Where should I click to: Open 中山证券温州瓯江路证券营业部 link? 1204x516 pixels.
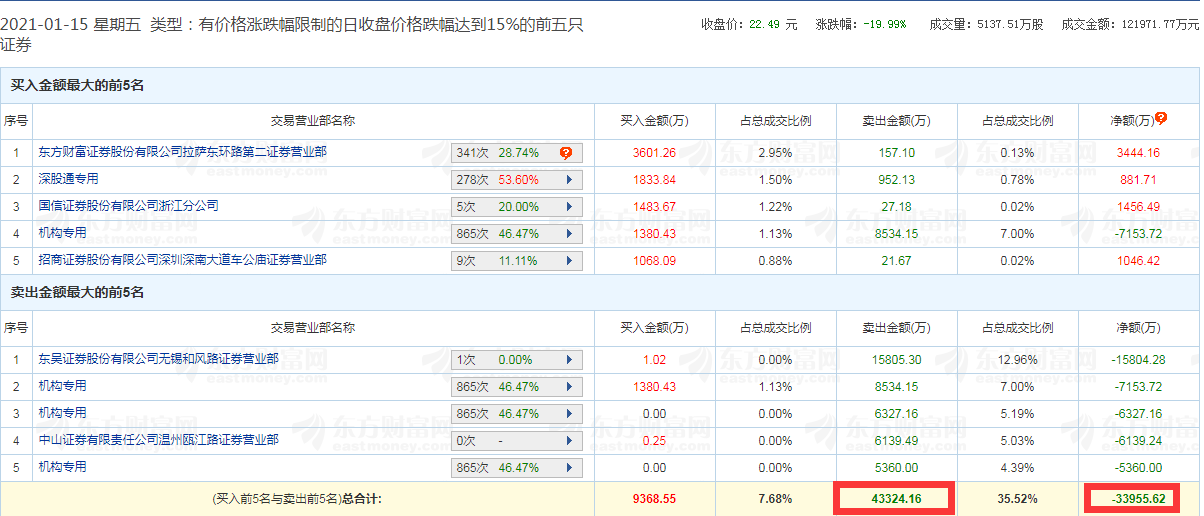pyautogui.click(x=158, y=439)
